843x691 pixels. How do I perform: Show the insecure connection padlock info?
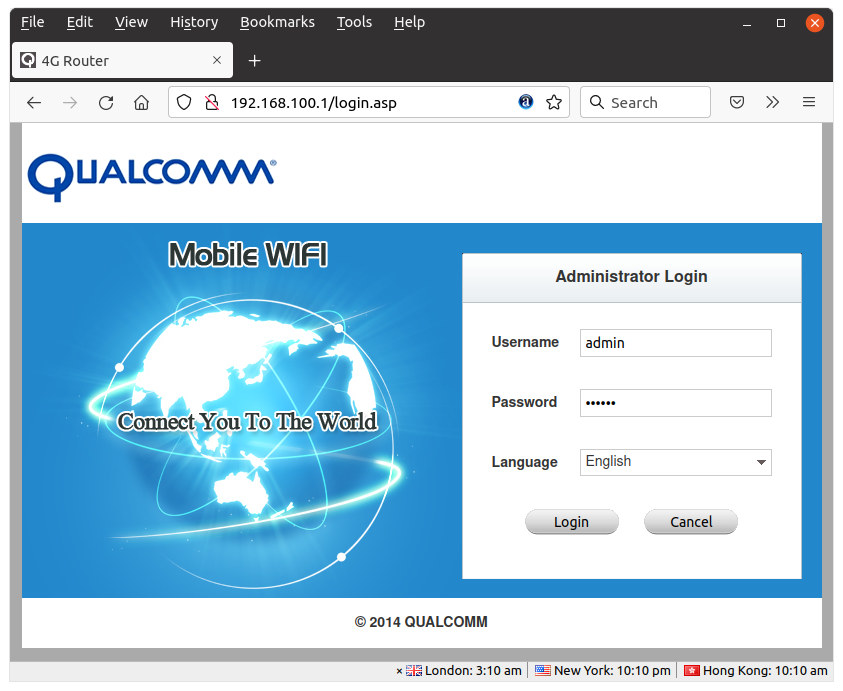click(x=212, y=102)
